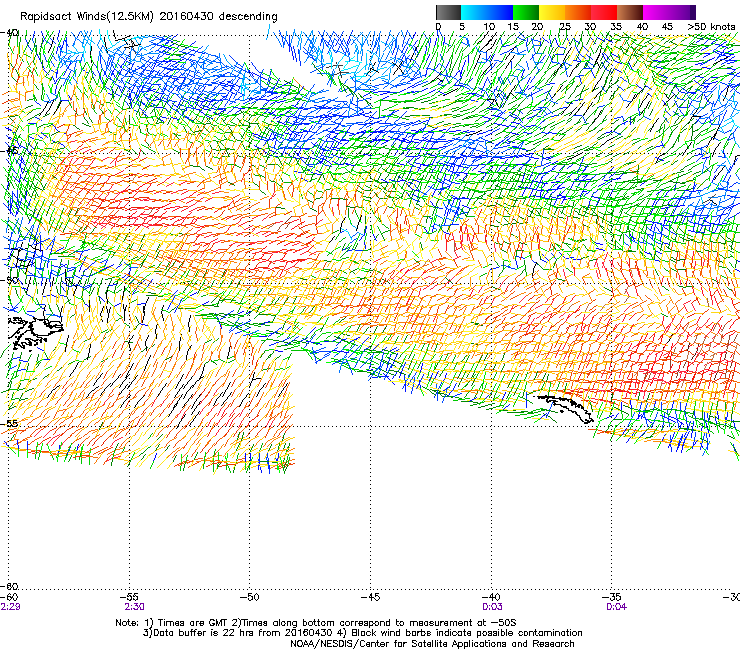This screenshot has height=650, width=740.
Task: Click the '-40' longitude axis label
Action: [x=491, y=597]
